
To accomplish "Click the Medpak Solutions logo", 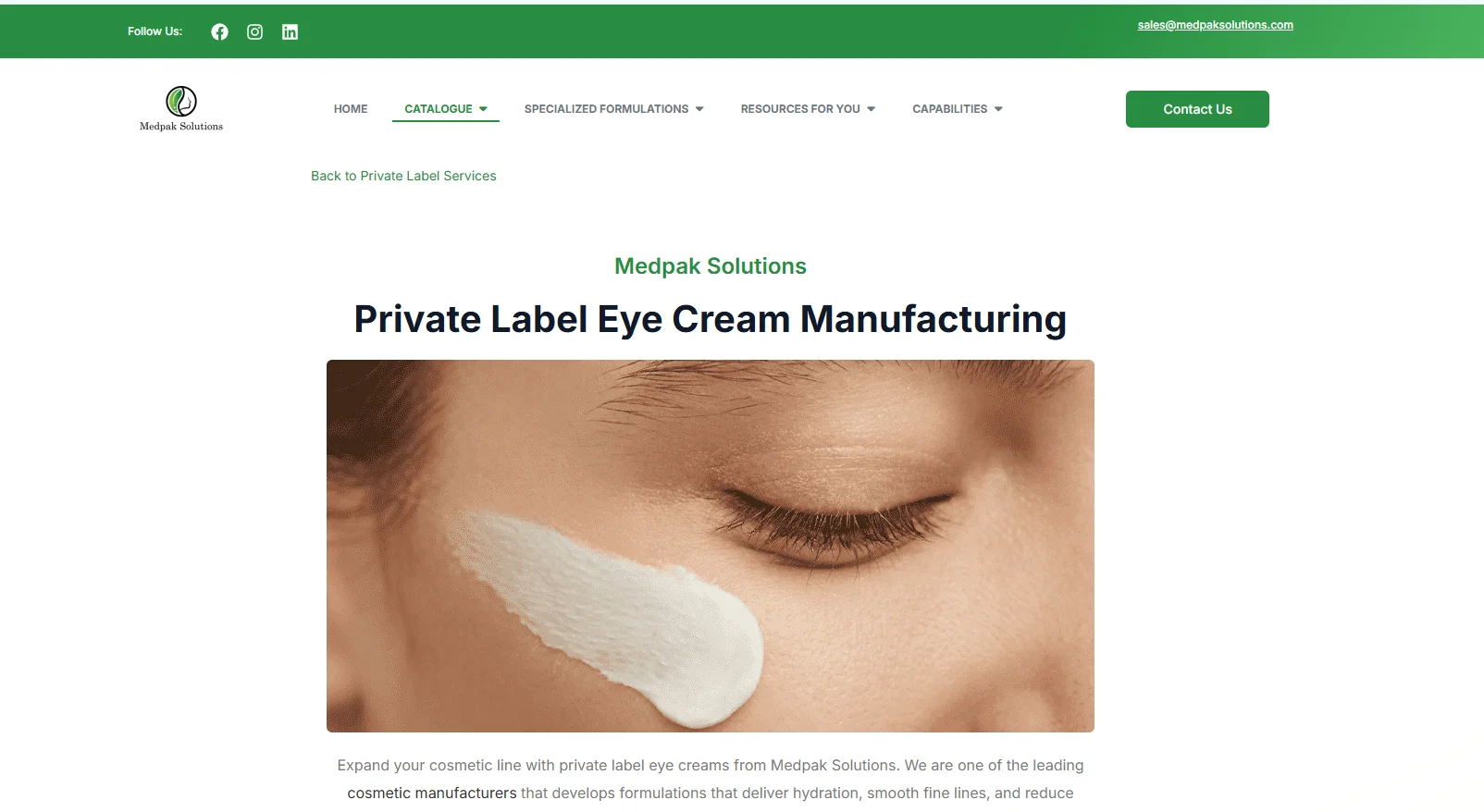I will [x=181, y=109].
